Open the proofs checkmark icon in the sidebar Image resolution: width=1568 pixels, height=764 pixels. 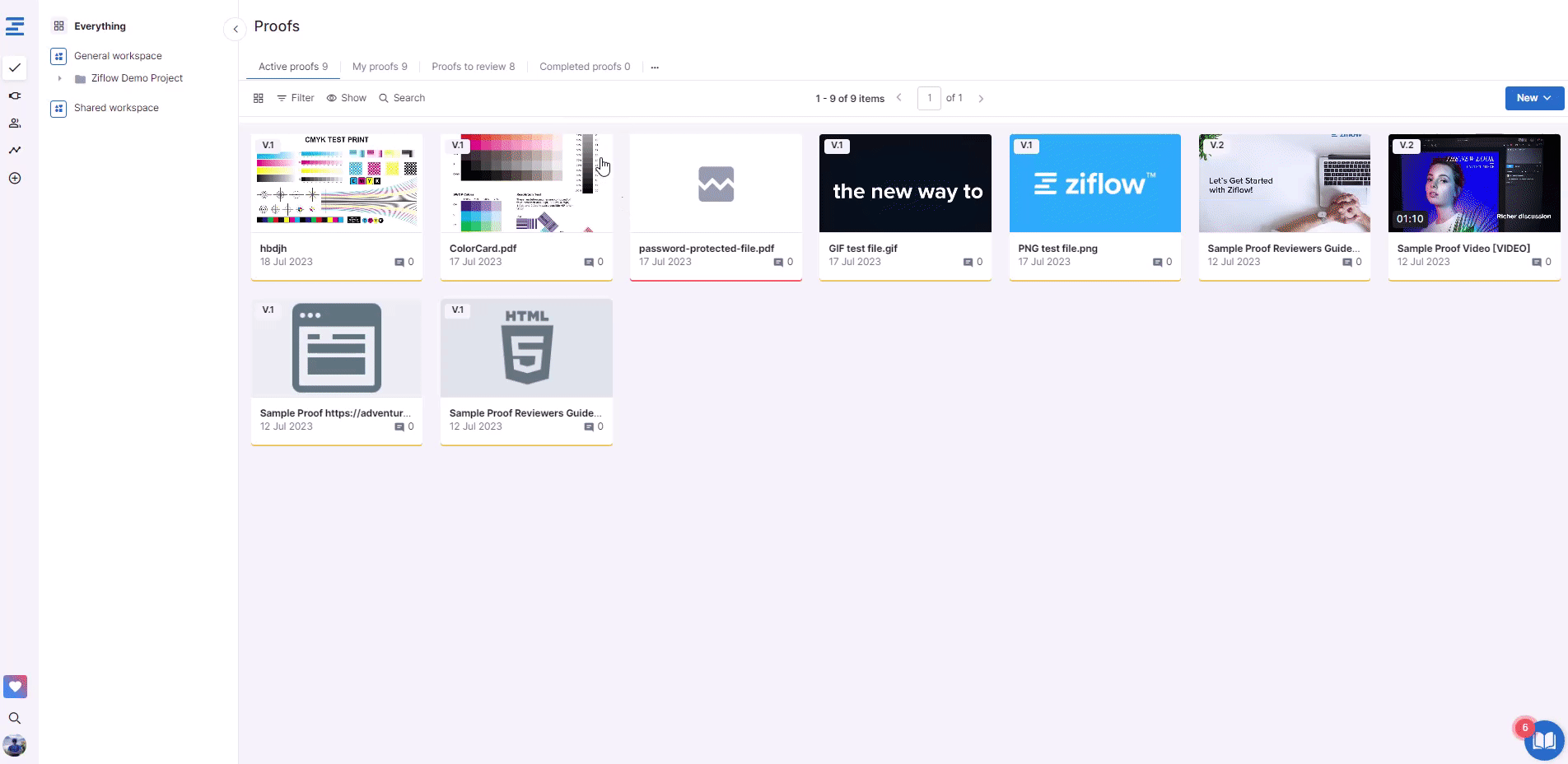coord(15,68)
